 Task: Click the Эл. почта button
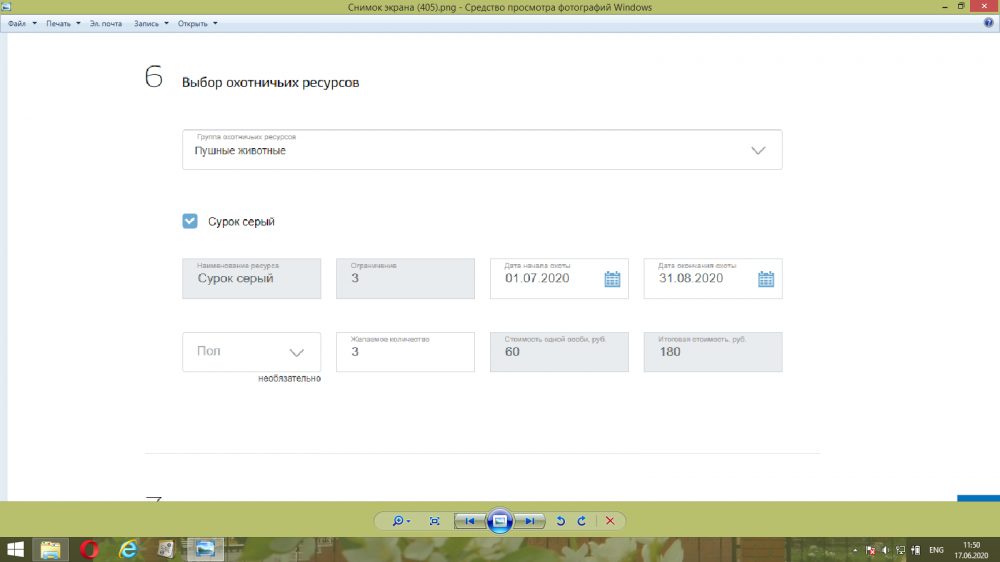point(106,23)
